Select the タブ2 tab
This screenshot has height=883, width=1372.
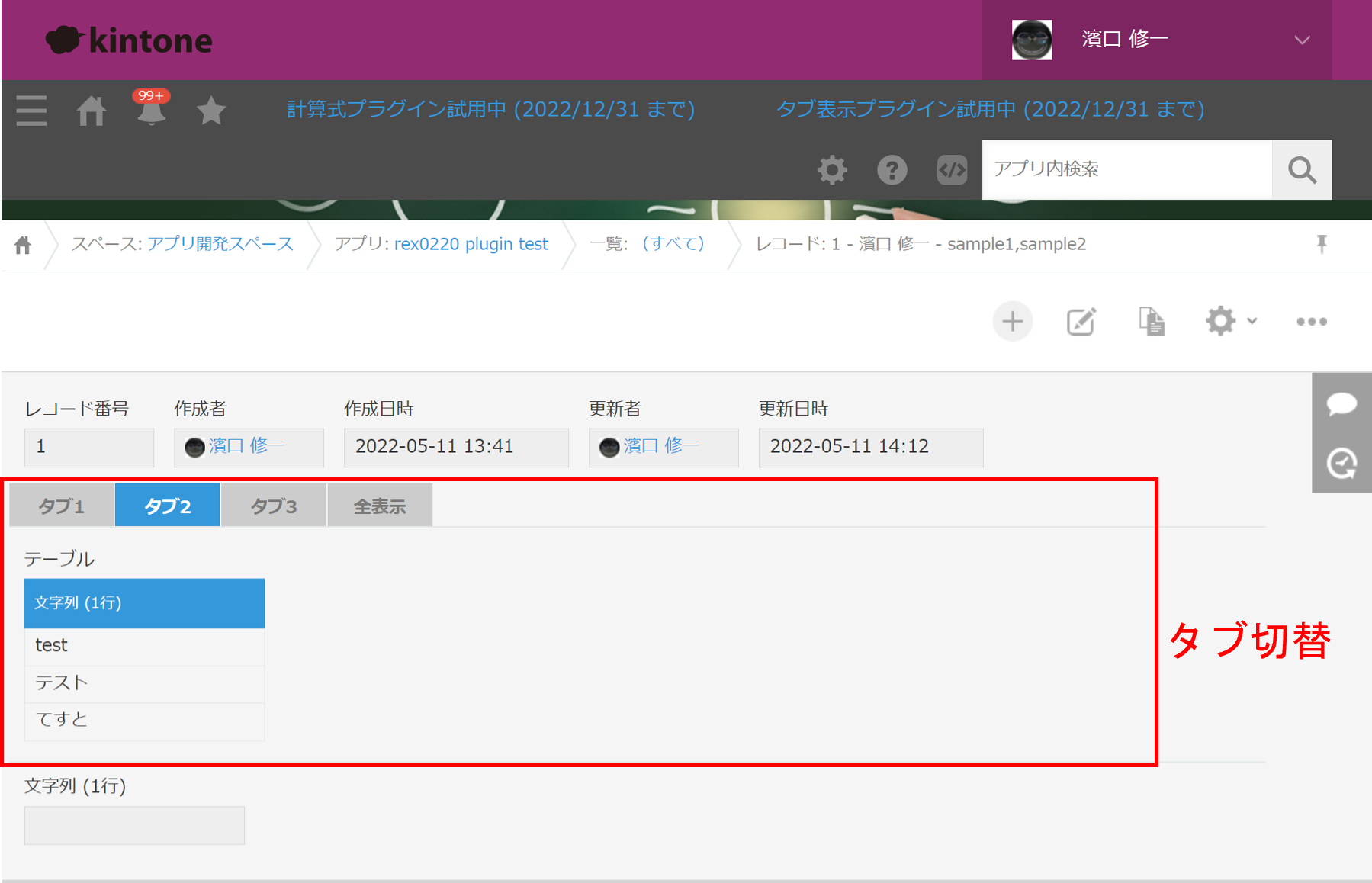[x=168, y=506]
